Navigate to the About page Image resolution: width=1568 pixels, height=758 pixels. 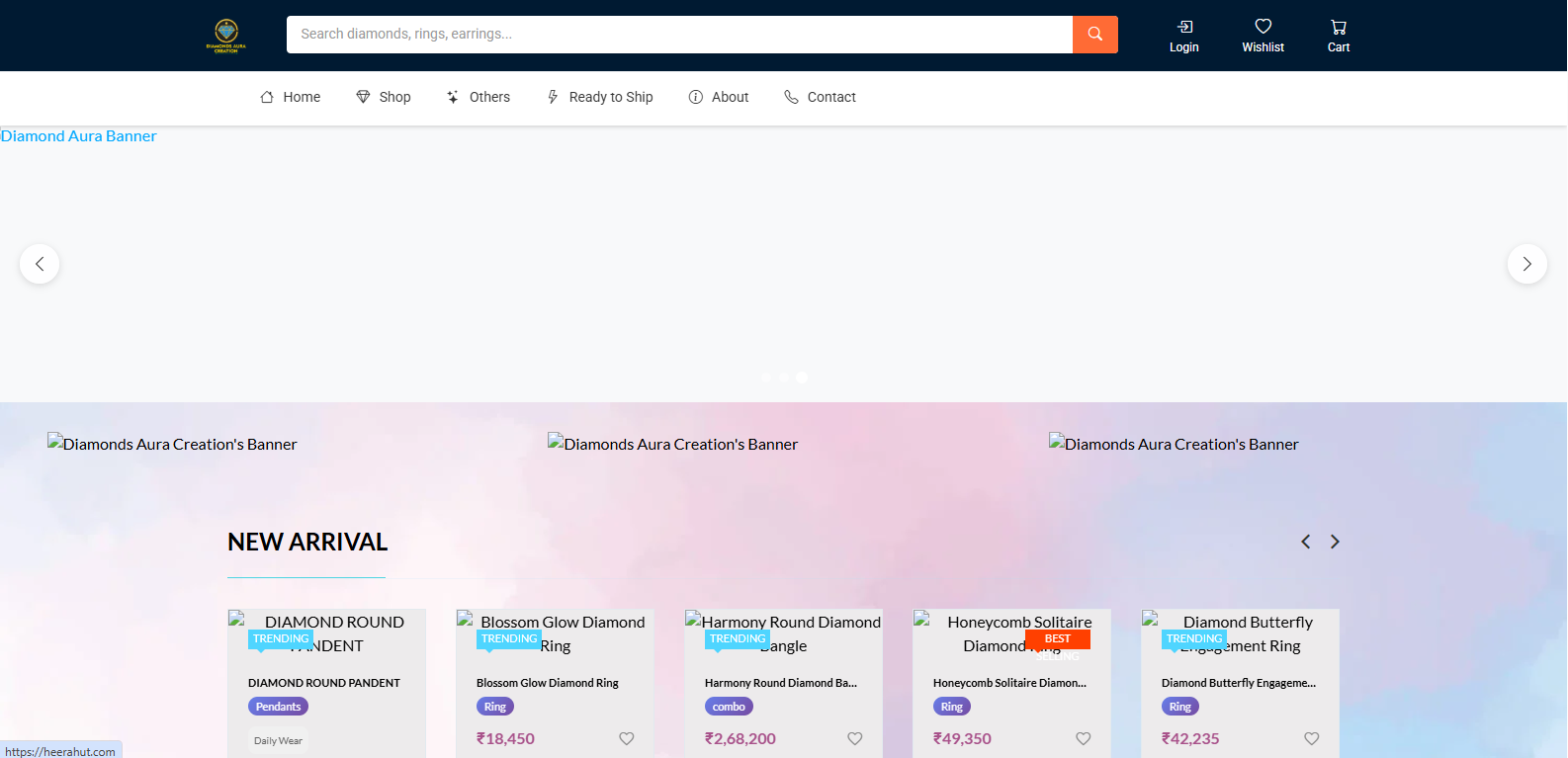tap(719, 97)
